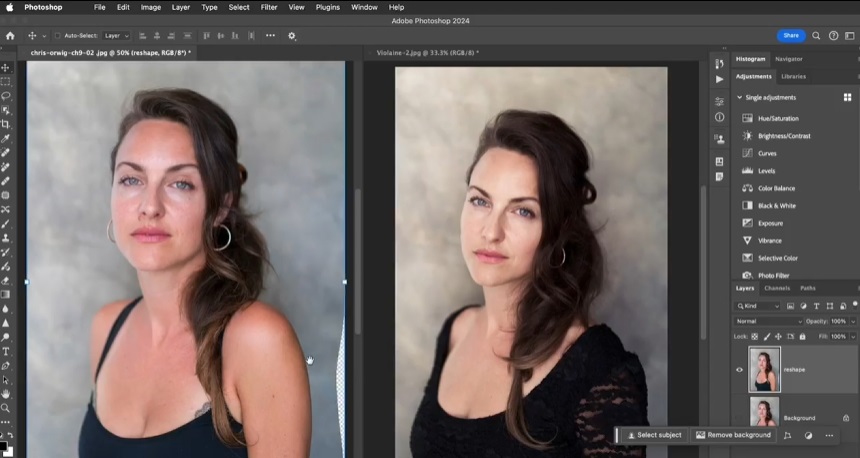Collapse the Single adjustments section
Image resolution: width=860 pixels, height=458 pixels.
[x=740, y=97]
